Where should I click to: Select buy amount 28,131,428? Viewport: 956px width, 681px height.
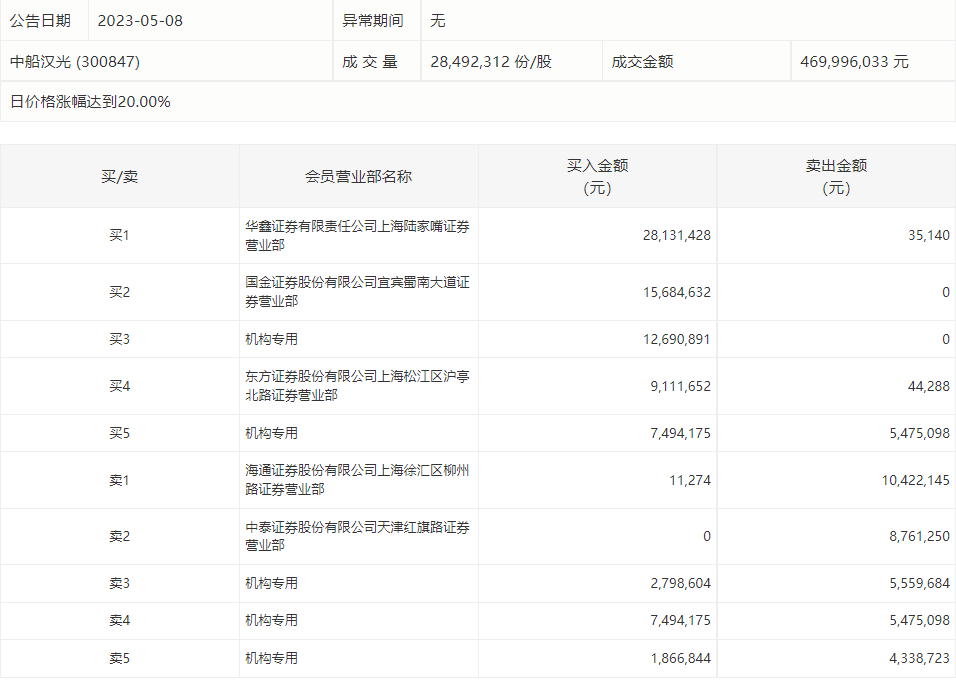[x=677, y=235]
